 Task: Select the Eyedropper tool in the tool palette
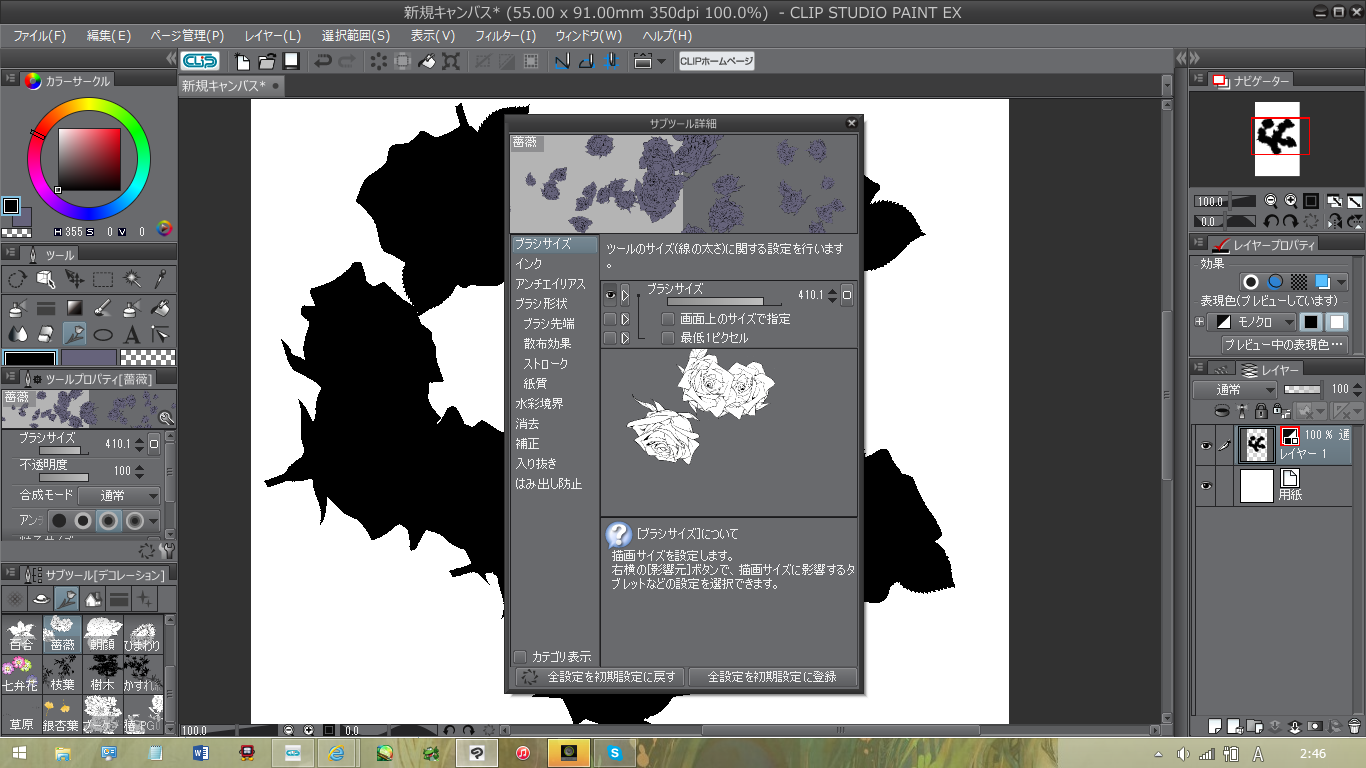coord(159,279)
